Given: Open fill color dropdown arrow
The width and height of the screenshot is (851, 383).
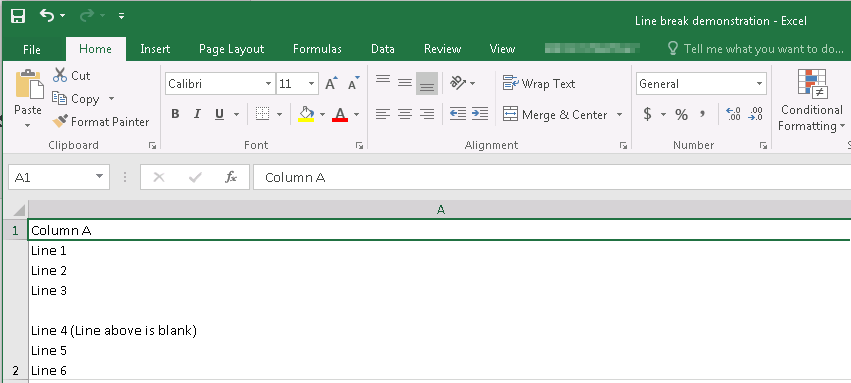Looking at the screenshot, I should [322, 114].
